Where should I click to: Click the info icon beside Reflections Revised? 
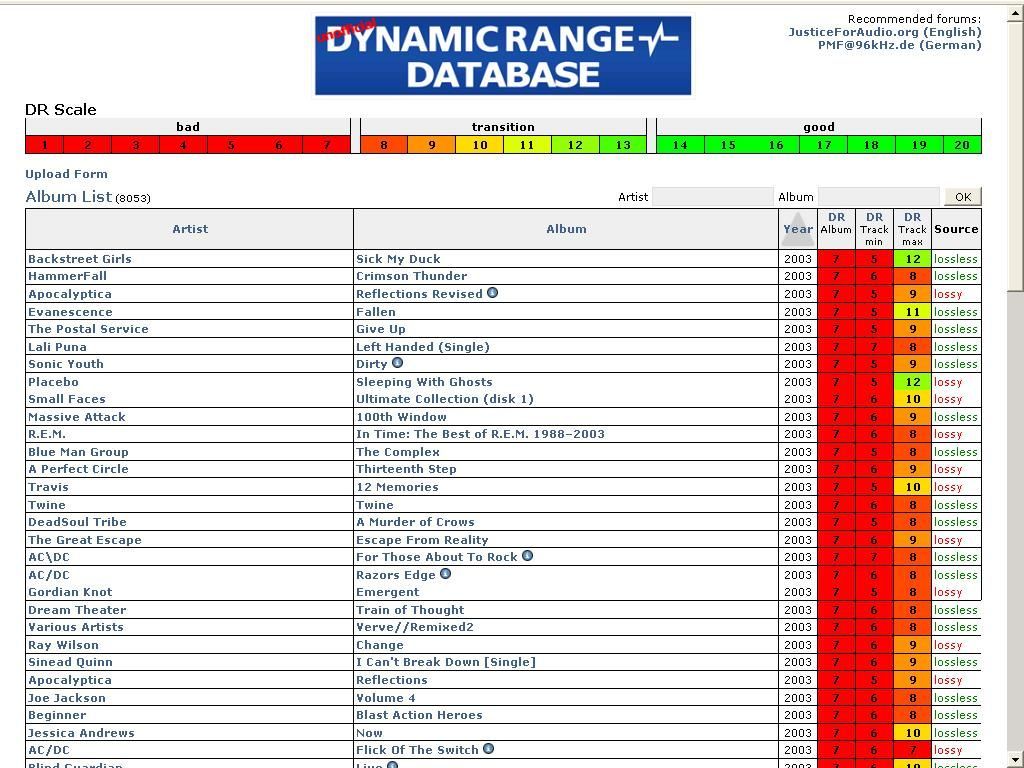point(492,293)
